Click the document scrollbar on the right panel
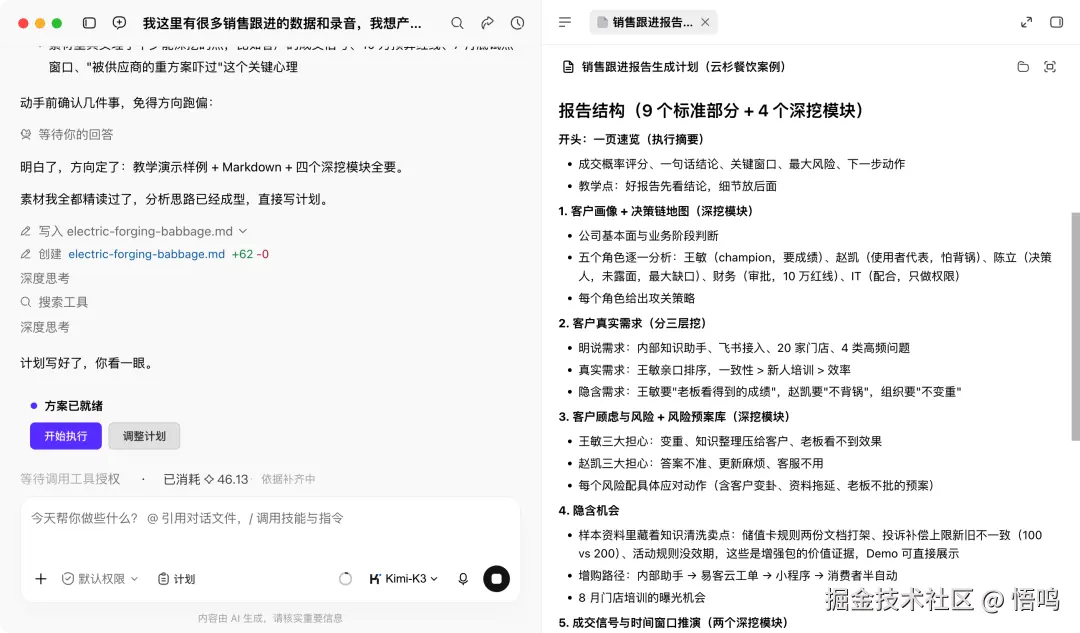Viewport: 1080px width, 633px height. [1075, 326]
